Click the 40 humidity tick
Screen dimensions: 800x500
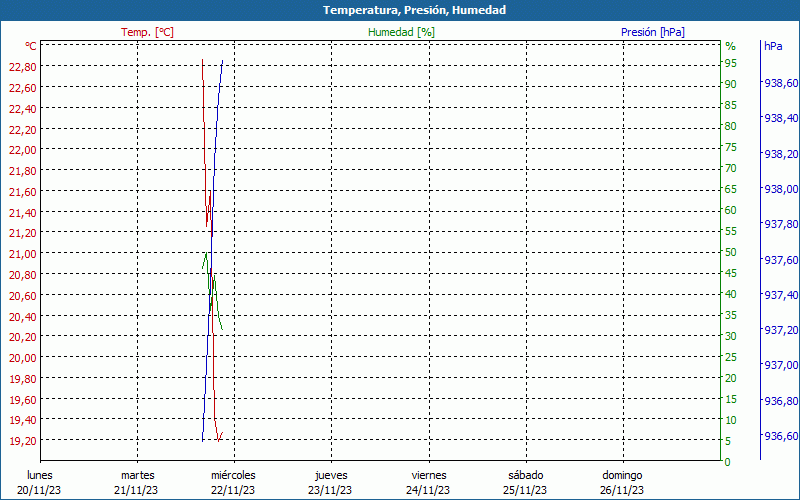click(731, 294)
